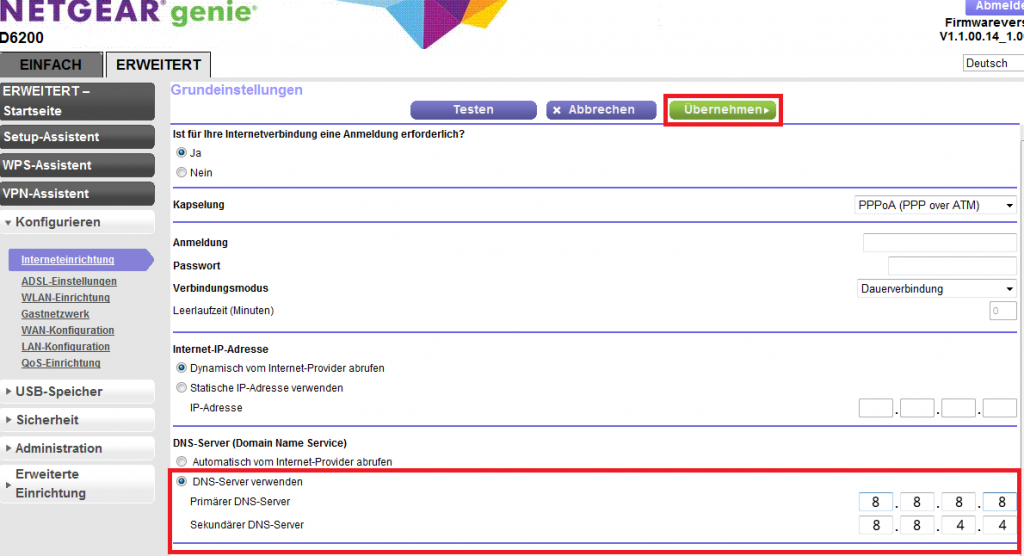The height and width of the screenshot is (556, 1024).
Task: Click the Übernehmen button
Action: pos(723,110)
